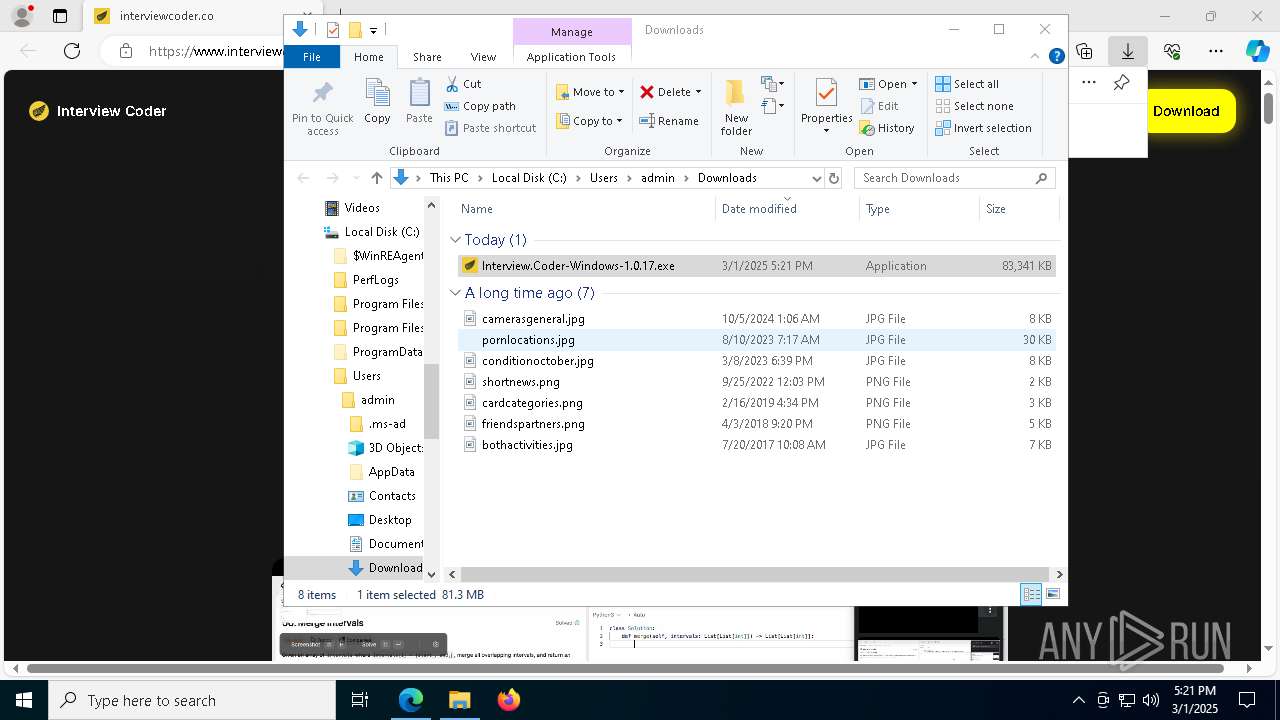The height and width of the screenshot is (720, 1280).
Task: Select camerasgeneral.jpg file
Action: tap(756, 319)
